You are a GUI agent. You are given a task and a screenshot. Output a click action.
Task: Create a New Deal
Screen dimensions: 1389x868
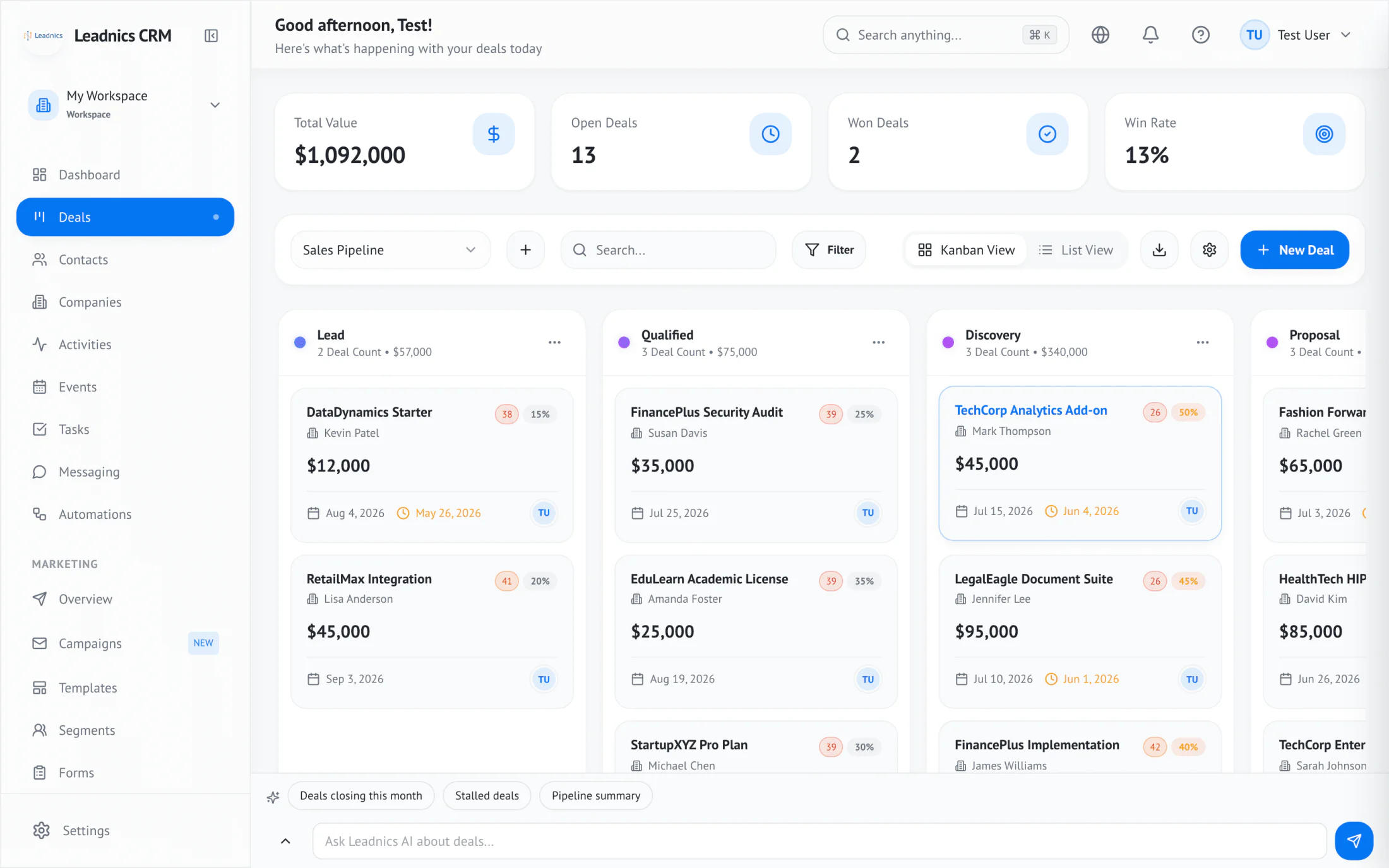[1294, 250]
